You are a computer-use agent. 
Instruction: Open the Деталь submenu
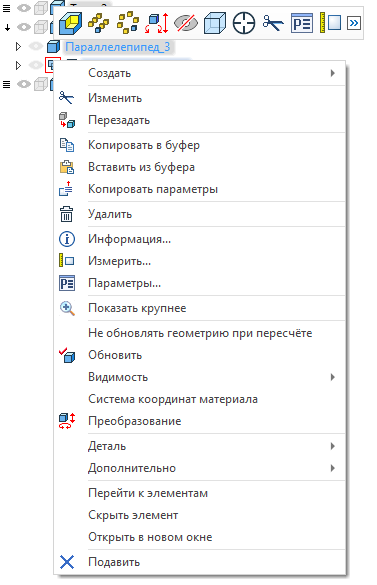(x=200, y=446)
